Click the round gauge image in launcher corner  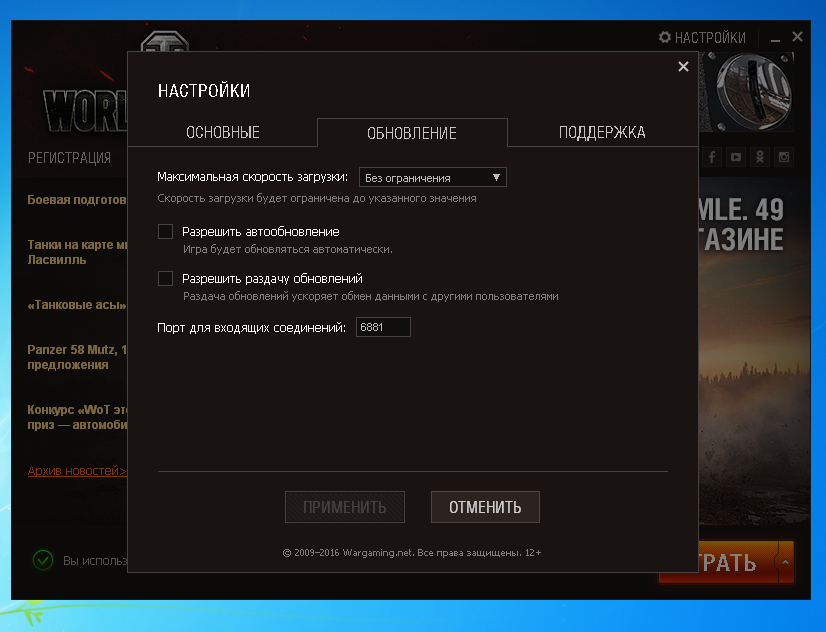[752, 92]
